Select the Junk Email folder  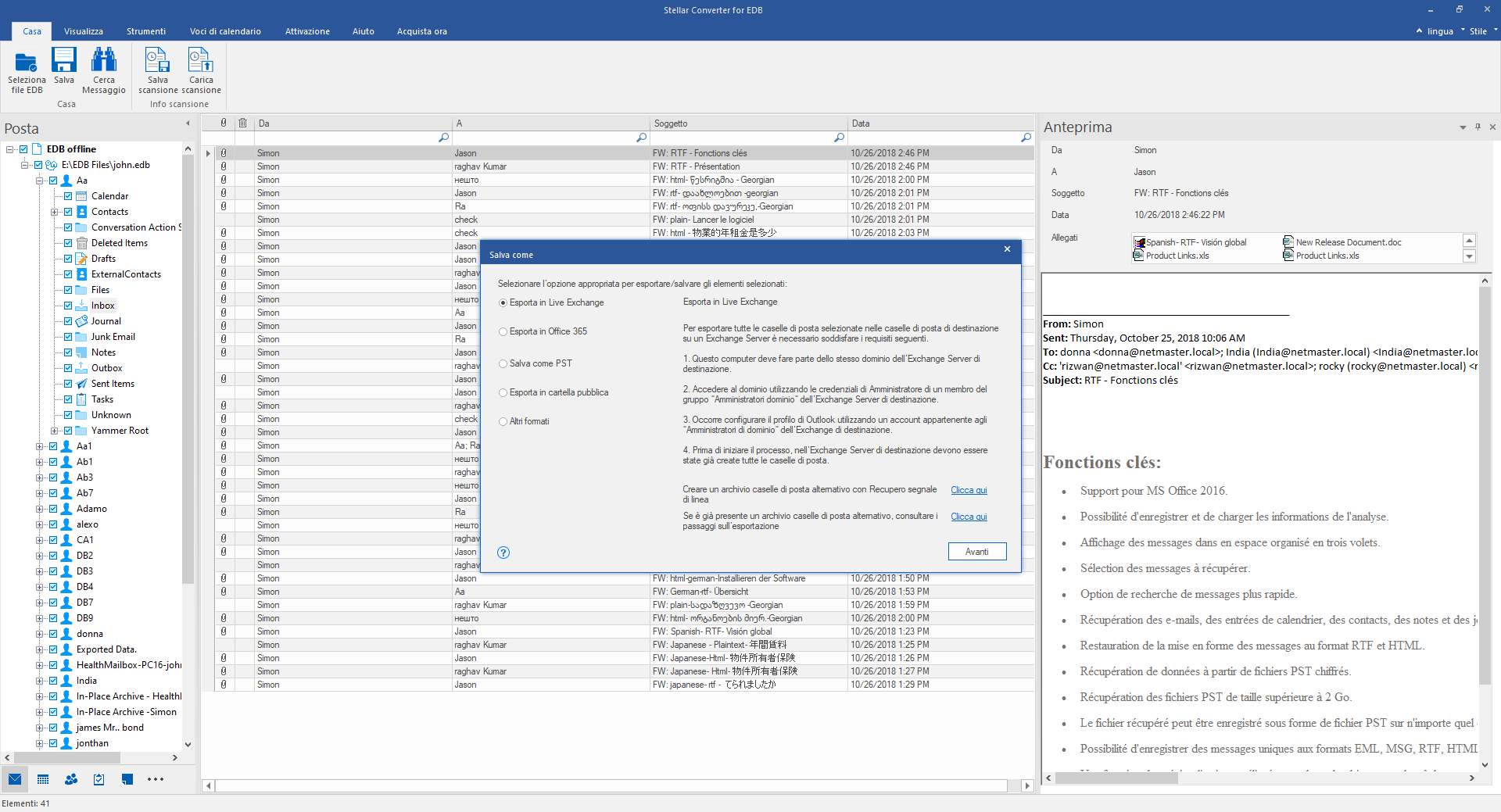[113, 337]
